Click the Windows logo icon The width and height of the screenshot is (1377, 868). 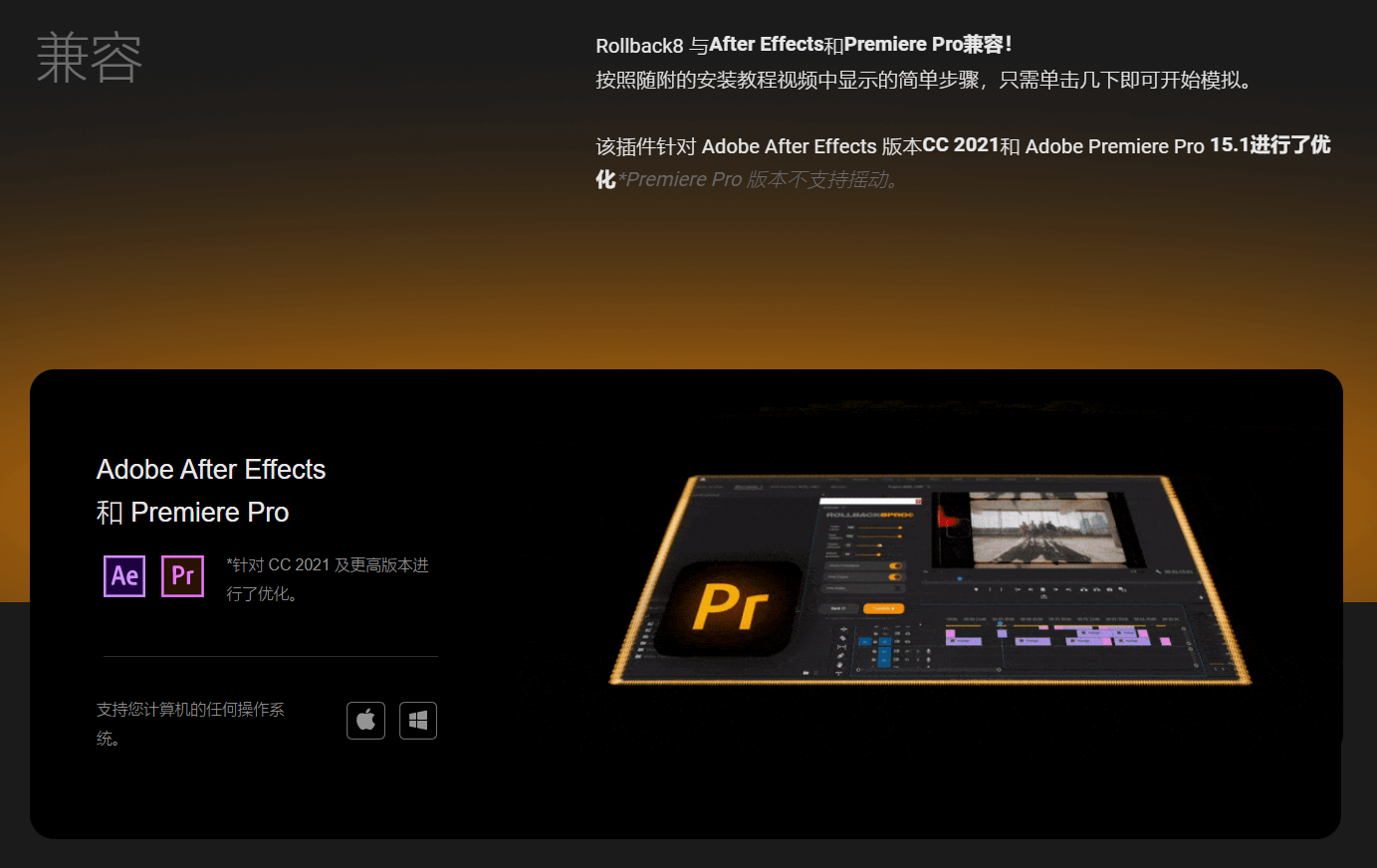tap(418, 720)
